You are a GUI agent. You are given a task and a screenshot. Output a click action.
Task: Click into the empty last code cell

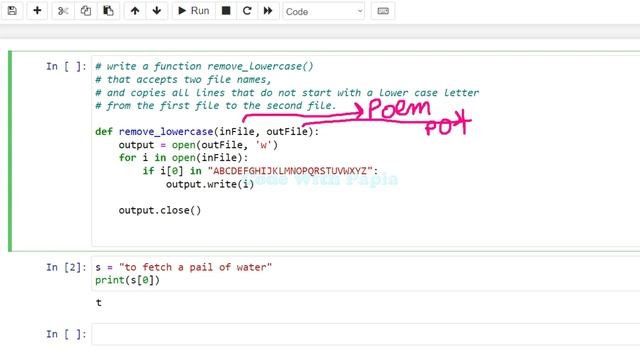366,334
